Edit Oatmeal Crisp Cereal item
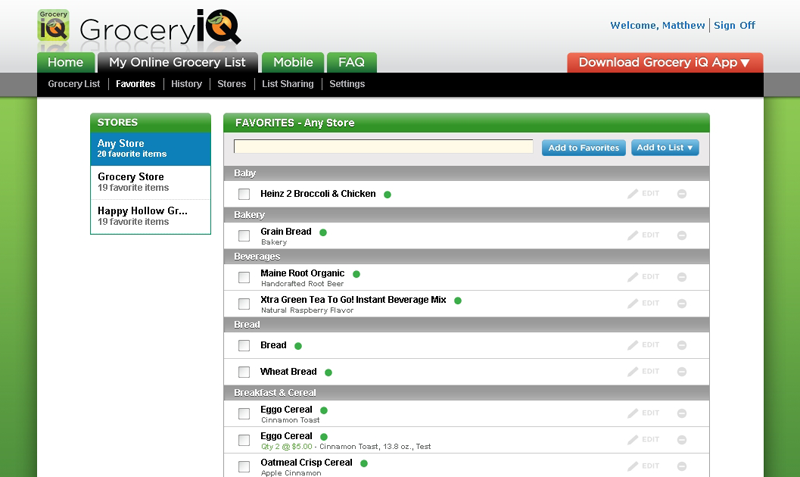 (x=643, y=466)
